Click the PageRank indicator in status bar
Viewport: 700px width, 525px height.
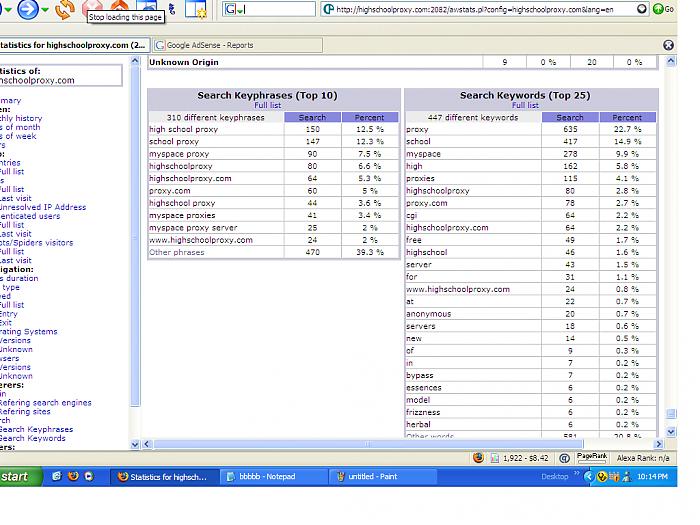(592, 457)
